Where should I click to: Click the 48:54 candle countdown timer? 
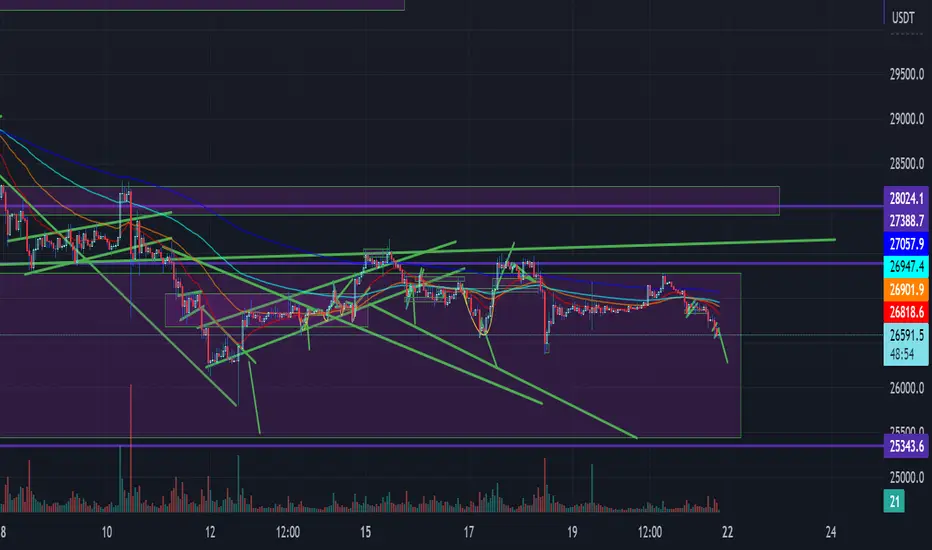pyautogui.click(x=902, y=354)
